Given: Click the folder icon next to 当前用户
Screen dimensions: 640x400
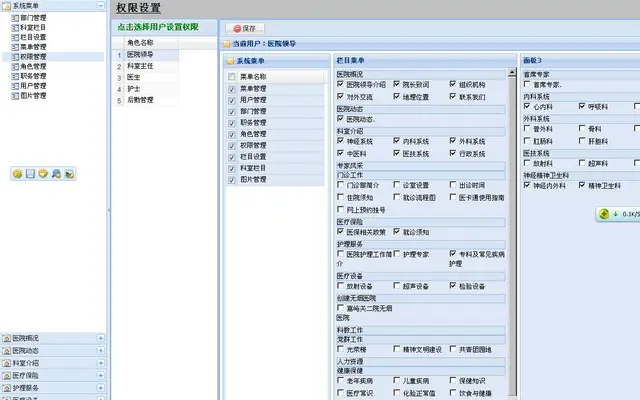Looking at the screenshot, I should tap(227, 44).
